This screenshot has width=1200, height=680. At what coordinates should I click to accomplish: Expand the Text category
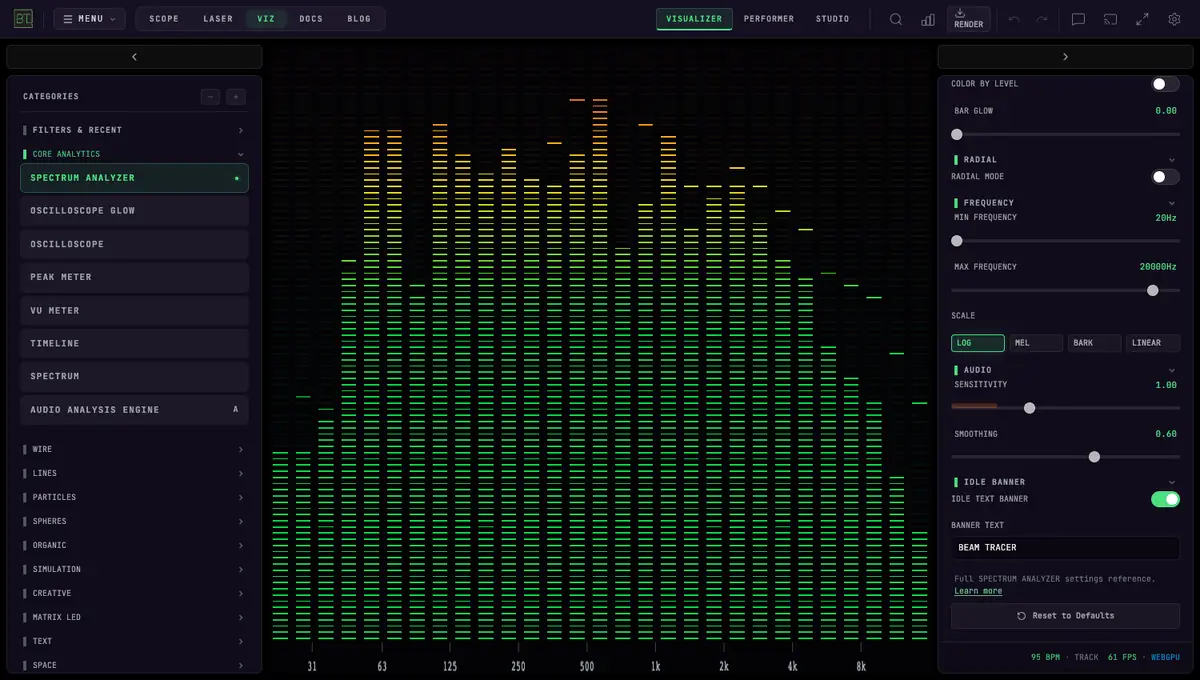(134, 641)
